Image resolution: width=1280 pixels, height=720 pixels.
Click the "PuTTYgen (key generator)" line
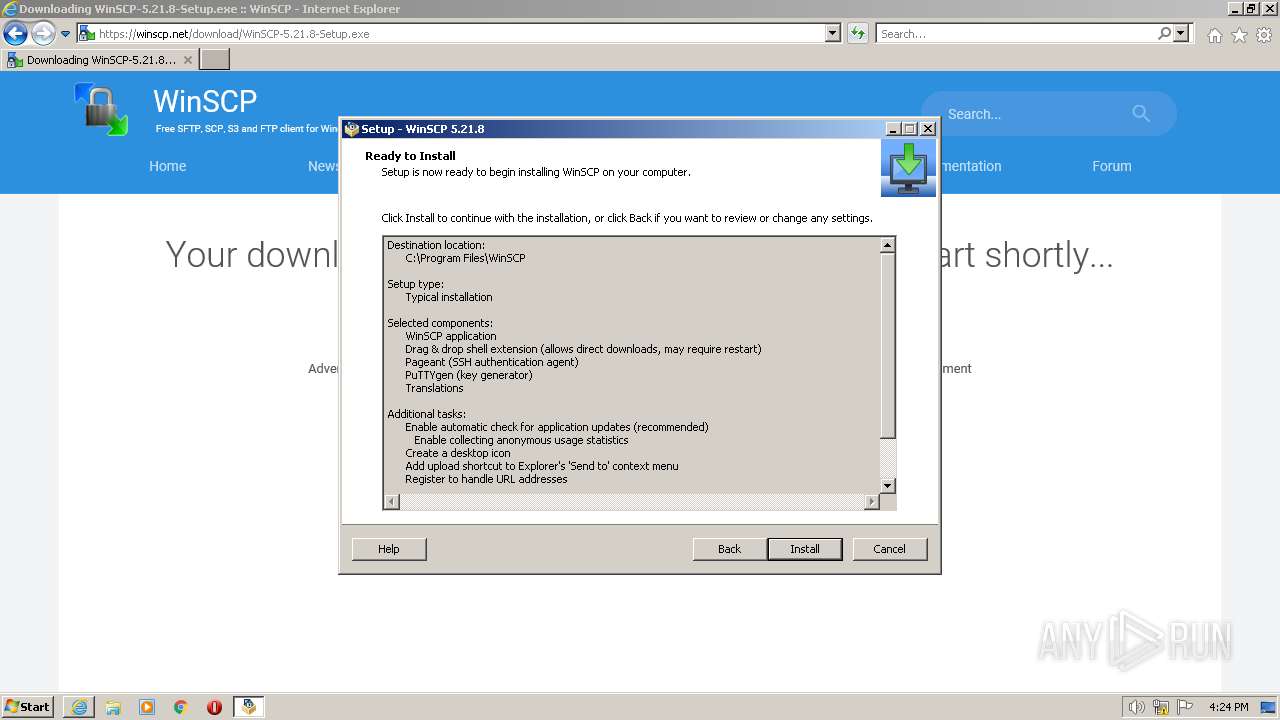469,375
